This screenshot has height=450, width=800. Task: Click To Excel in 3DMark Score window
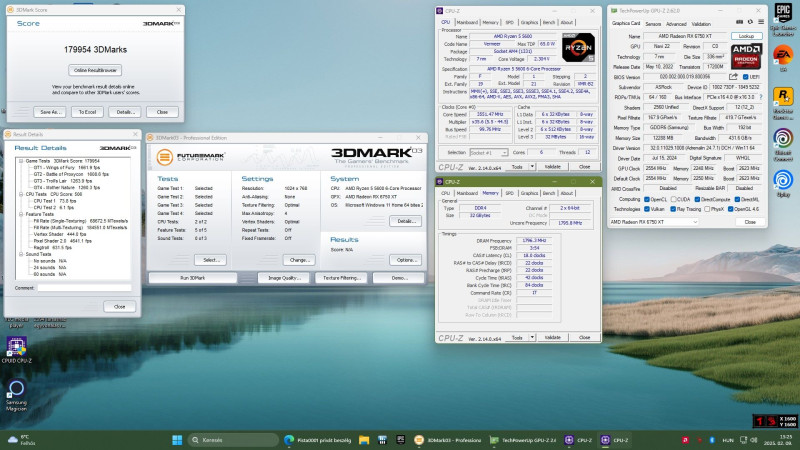click(87, 112)
